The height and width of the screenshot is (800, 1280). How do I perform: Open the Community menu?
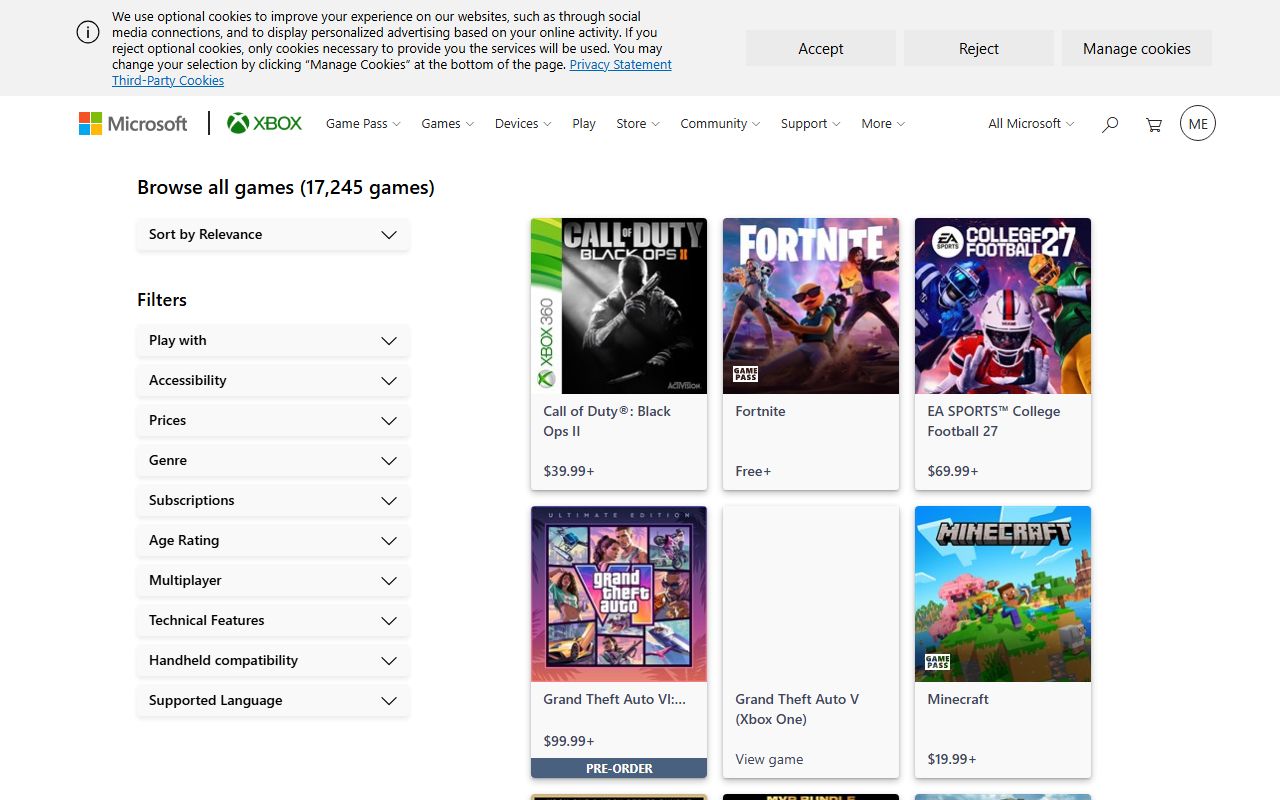[720, 123]
